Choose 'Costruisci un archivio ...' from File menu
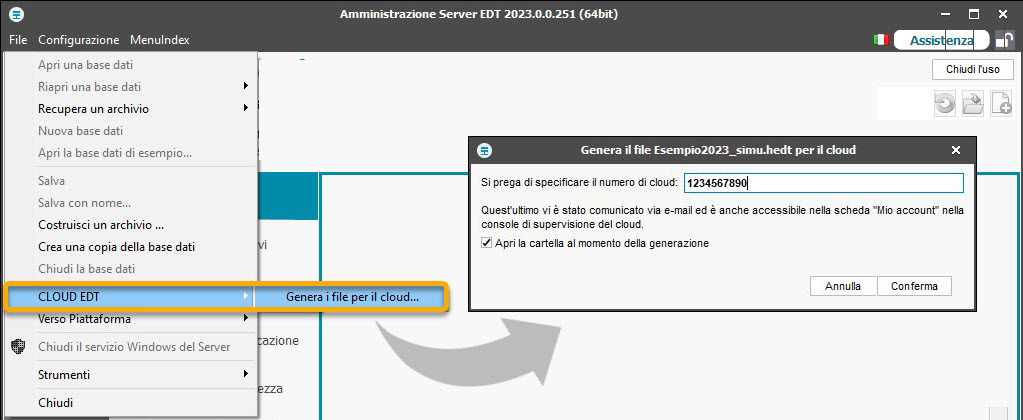The height and width of the screenshot is (420, 1023). click(101, 225)
